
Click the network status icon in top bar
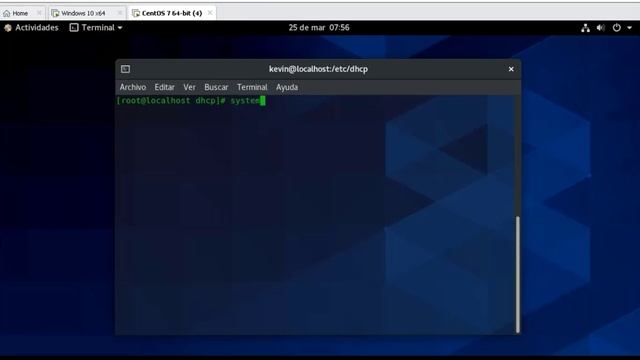point(585,28)
